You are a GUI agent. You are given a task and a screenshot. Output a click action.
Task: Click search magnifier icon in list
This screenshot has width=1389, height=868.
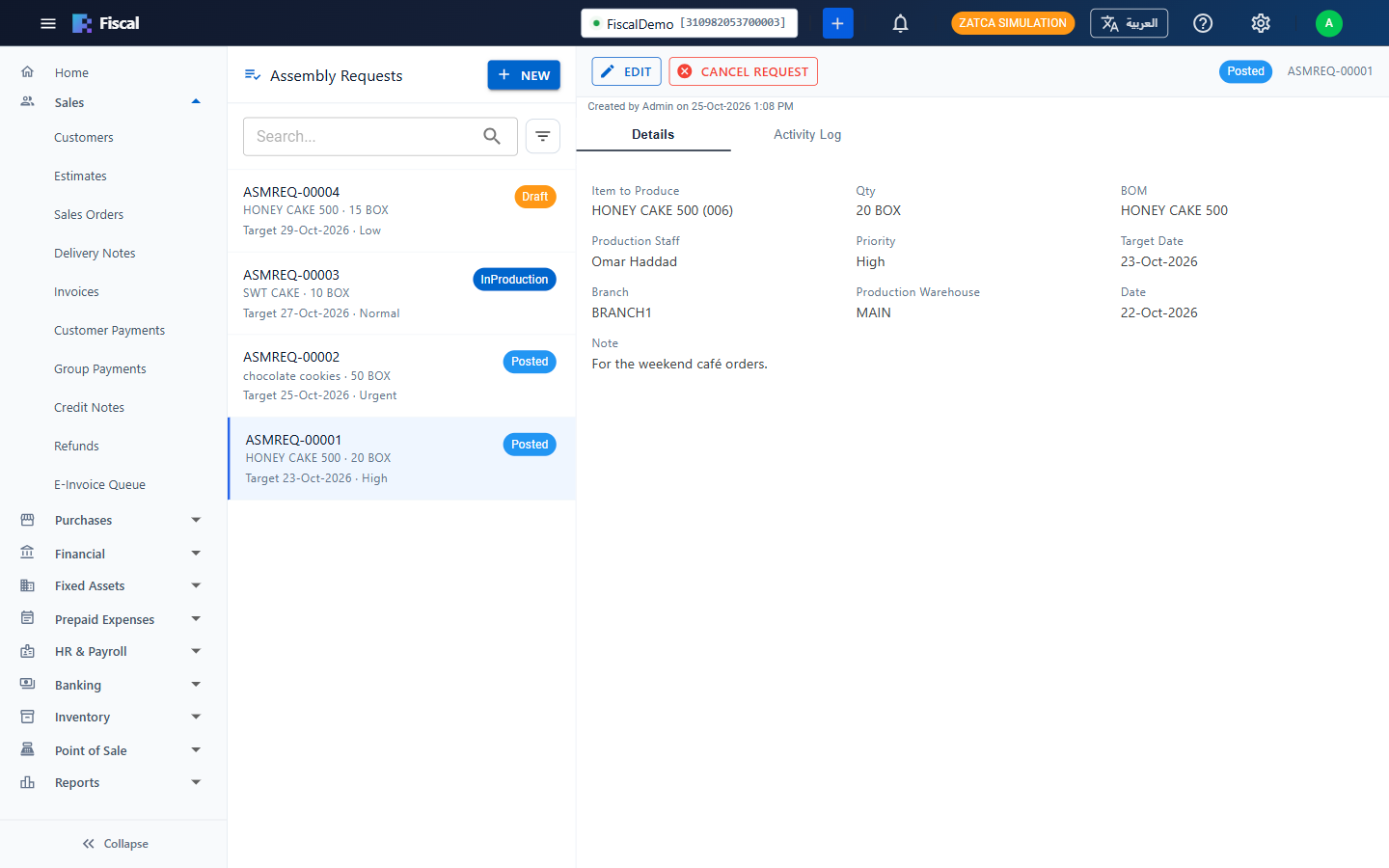click(492, 137)
